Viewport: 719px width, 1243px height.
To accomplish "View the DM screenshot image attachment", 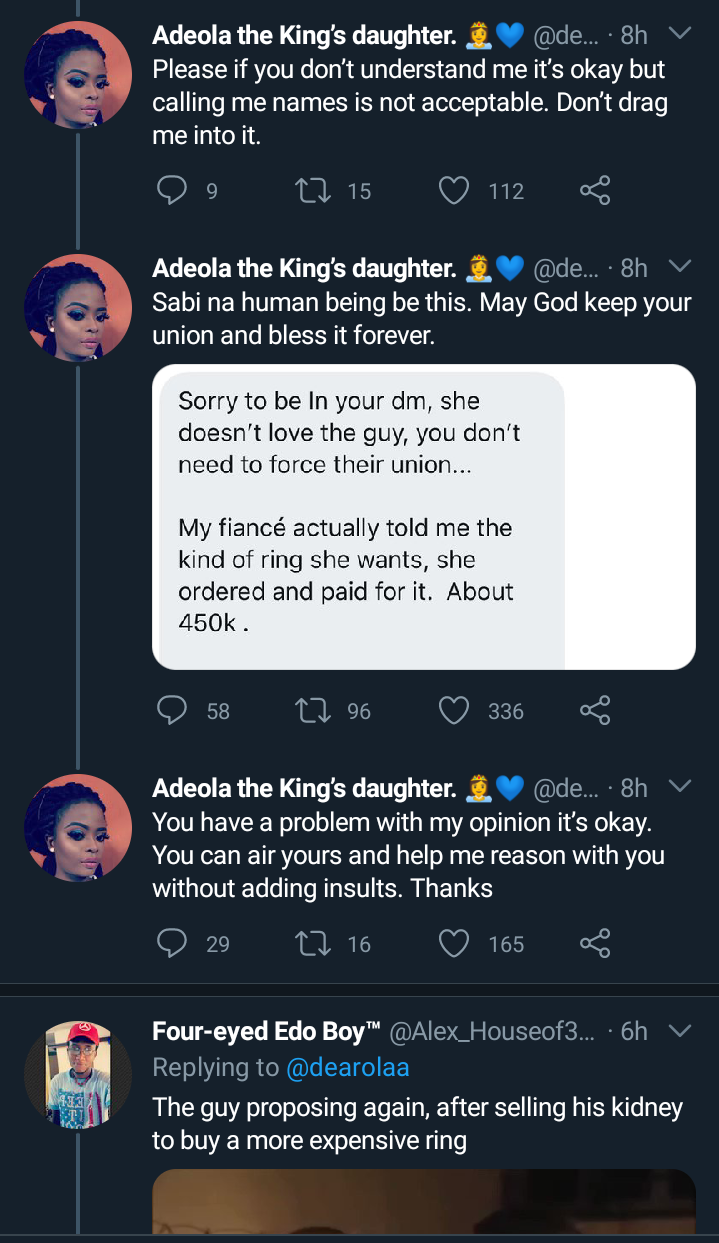I will (x=424, y=517).
